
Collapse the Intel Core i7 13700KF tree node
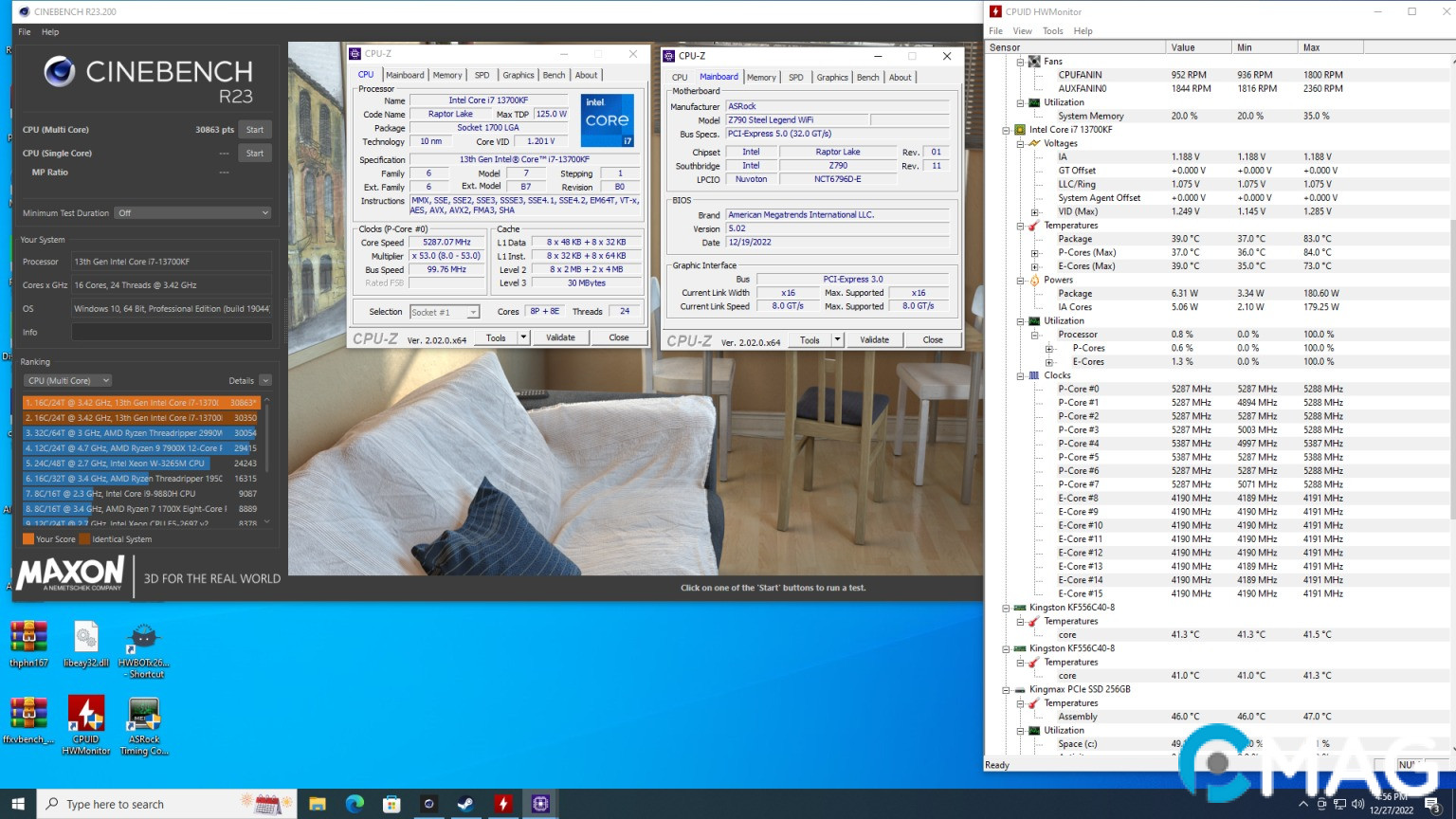point(1007,130)
